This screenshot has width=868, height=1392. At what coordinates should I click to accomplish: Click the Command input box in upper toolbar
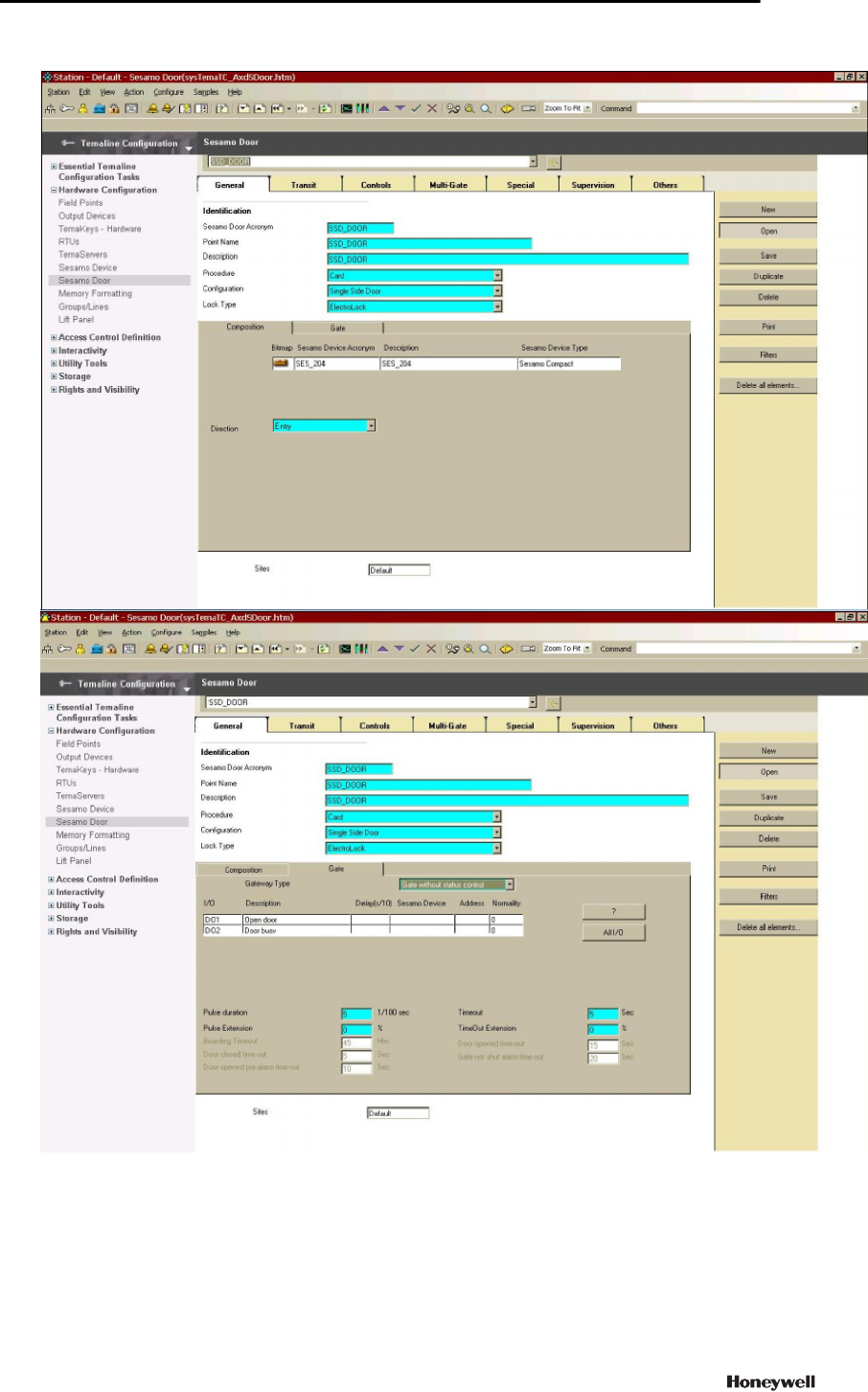[x=747, y=108]
